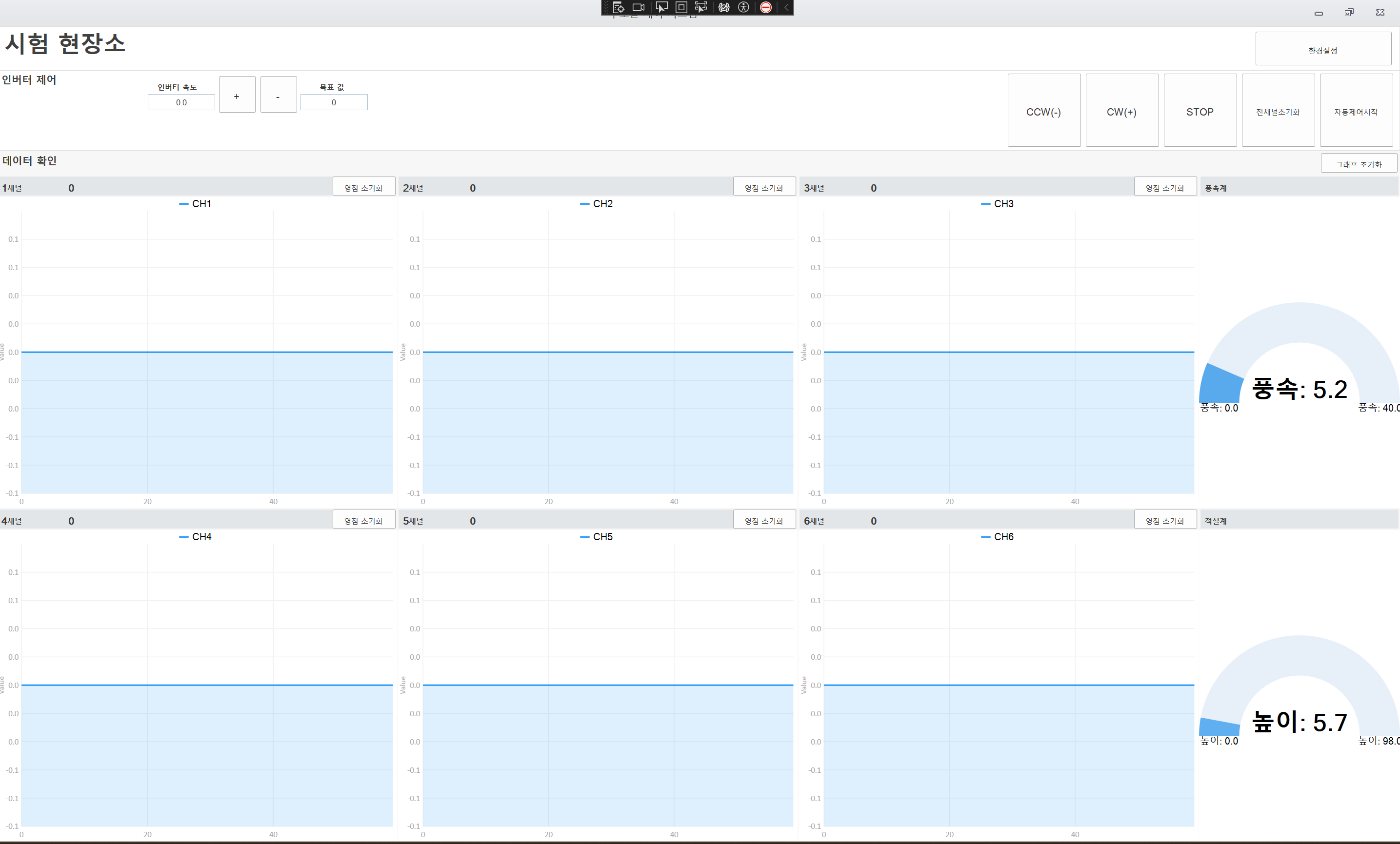Click the 목표 값 input field
The image size is (1400, 844).
(334, 103)
